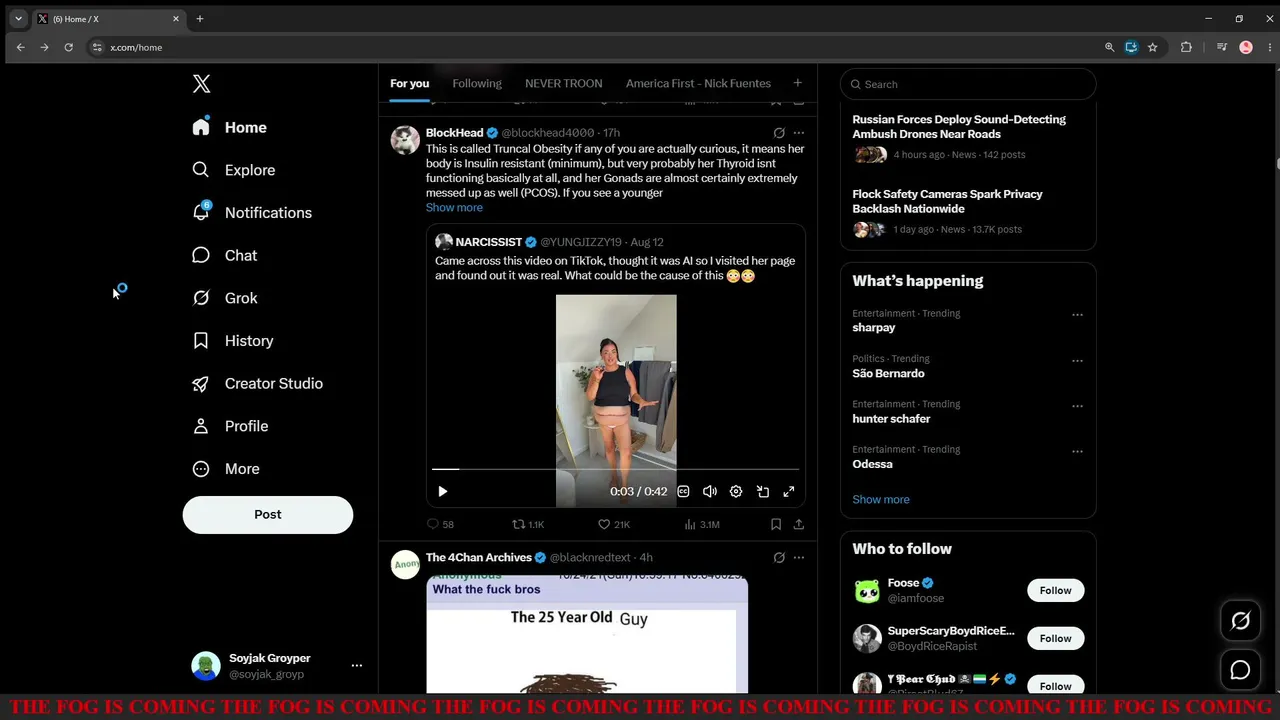1280x720 pixels.
Task: View analytics showing 3.1M views
Action: (701, 524)
